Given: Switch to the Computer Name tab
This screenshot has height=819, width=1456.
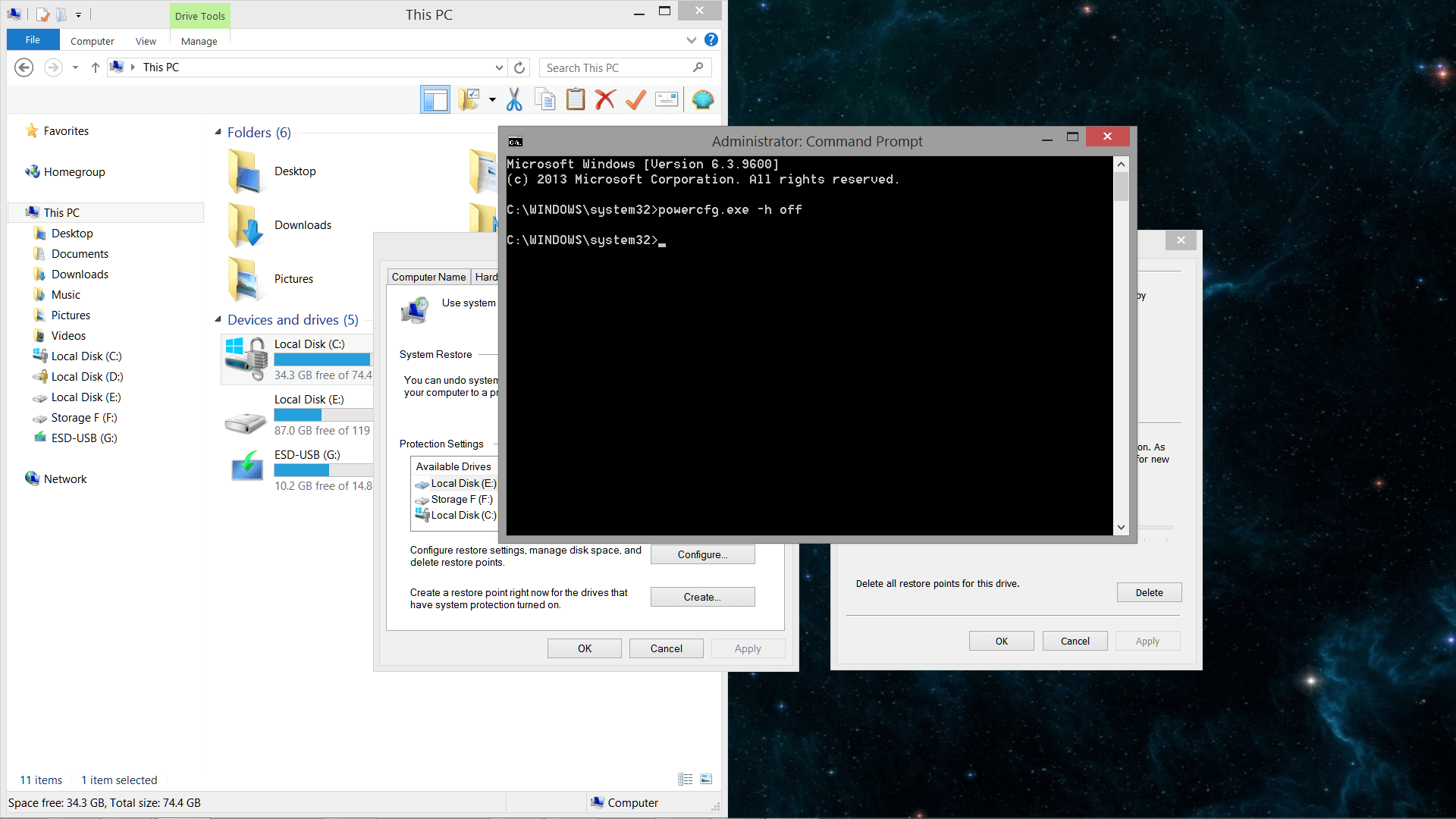Looking at the screenshot, I should 428,277.
